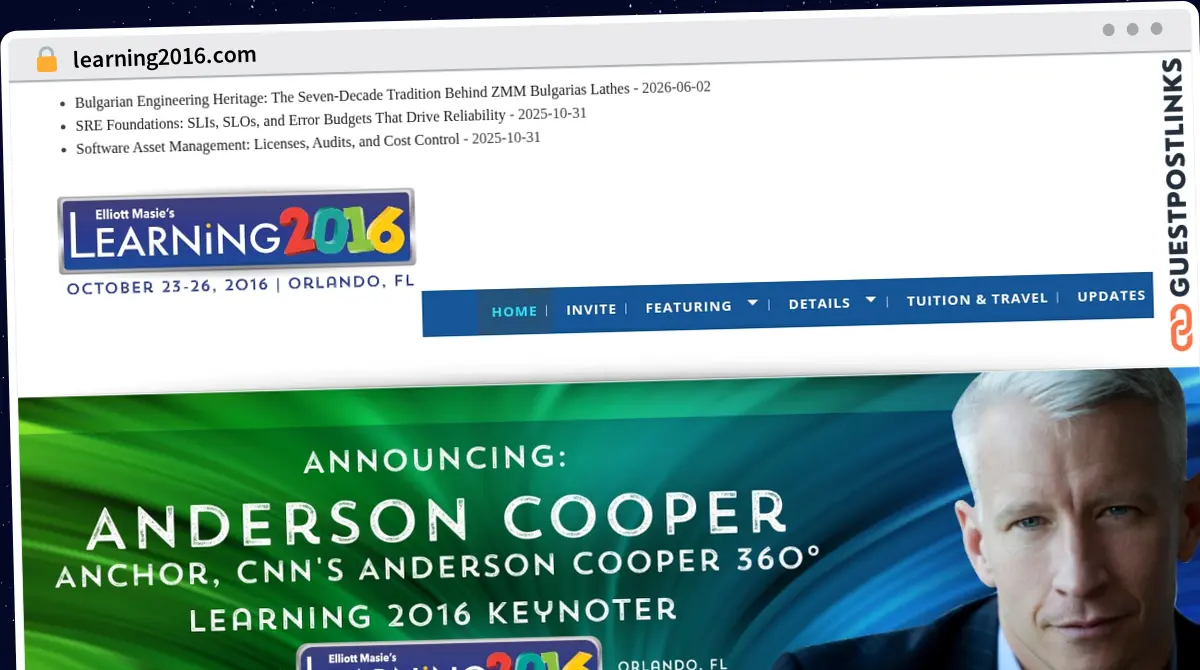Open the UPDATES menu item
The image size is (1200, 670).
click(1111, 296)
